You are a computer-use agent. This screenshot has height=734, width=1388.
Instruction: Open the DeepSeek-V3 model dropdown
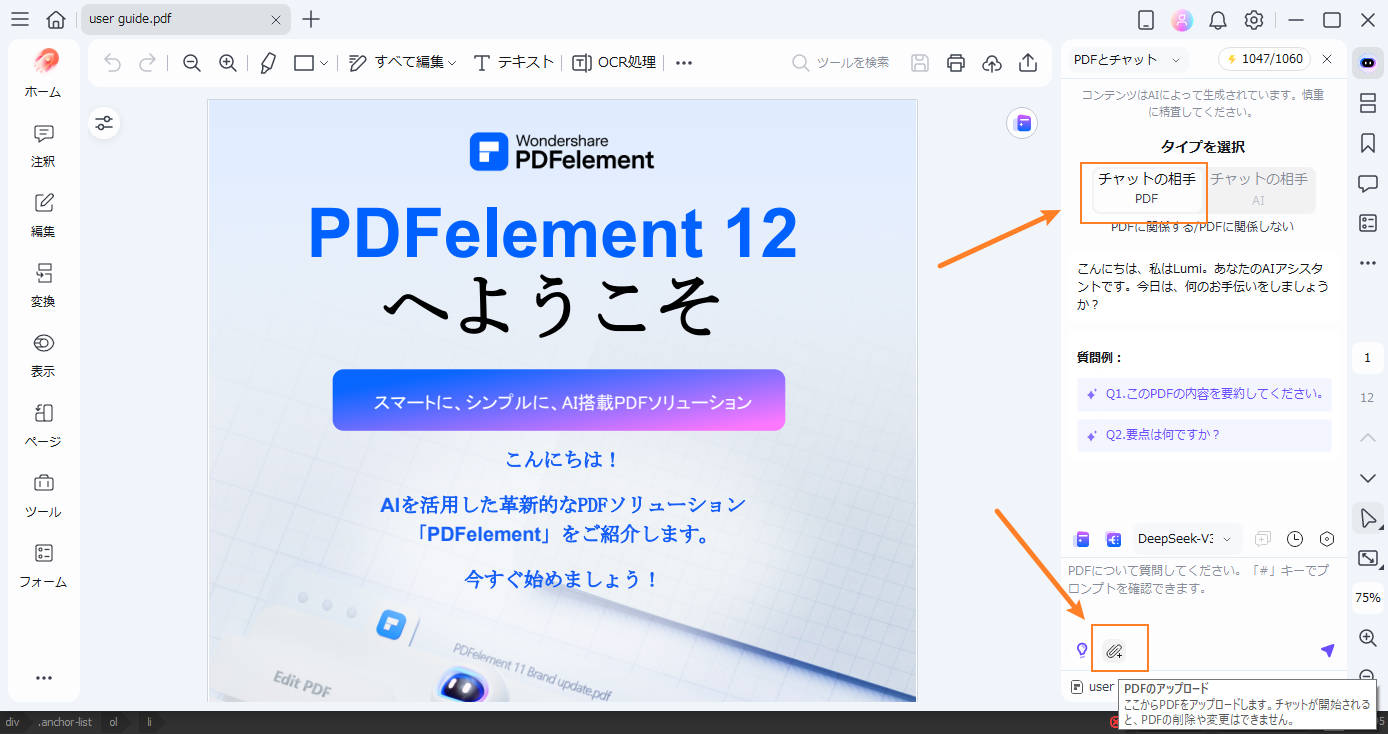click(x=1187, y=538)
